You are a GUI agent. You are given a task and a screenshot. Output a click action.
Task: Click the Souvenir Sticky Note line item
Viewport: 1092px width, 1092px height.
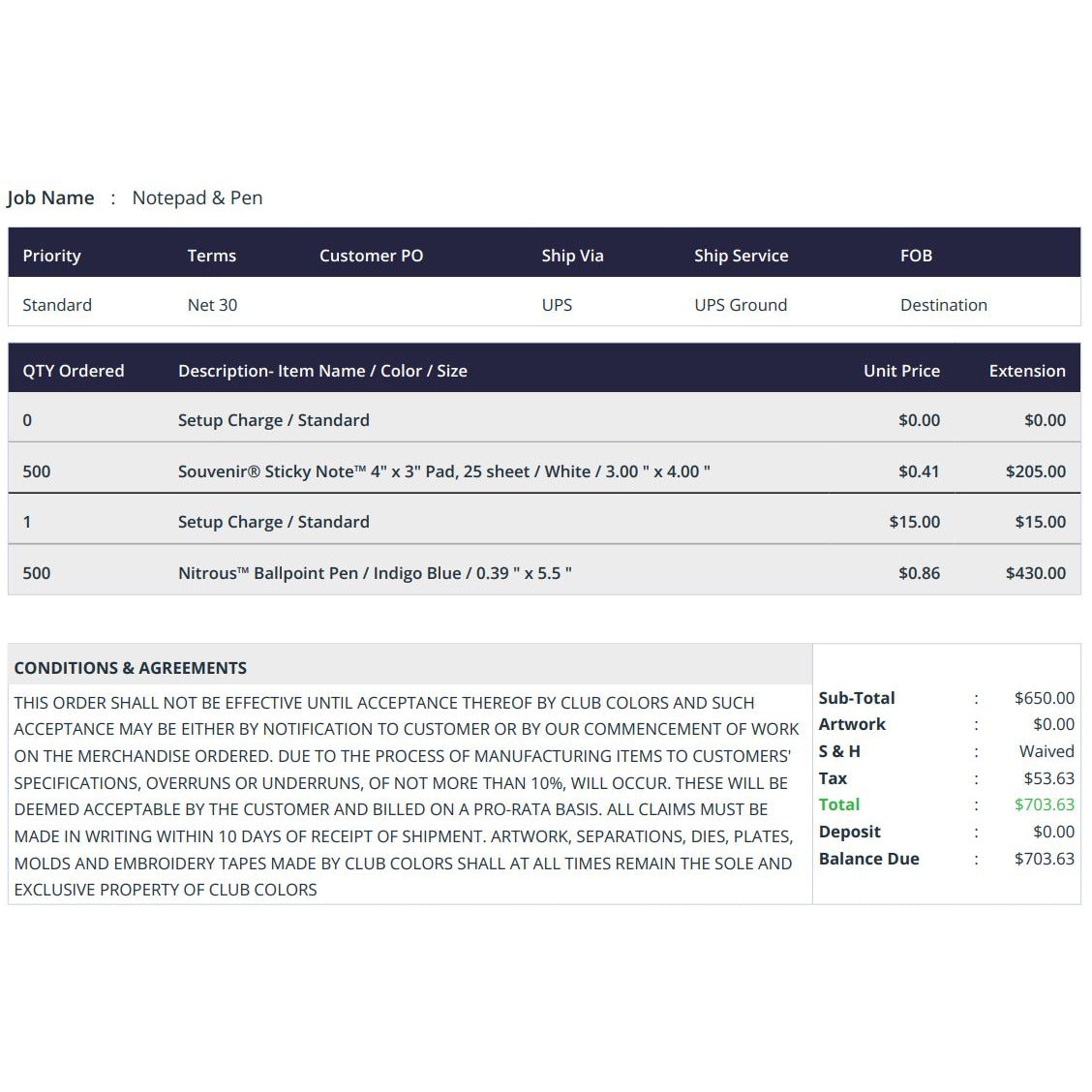coord(443,471)
